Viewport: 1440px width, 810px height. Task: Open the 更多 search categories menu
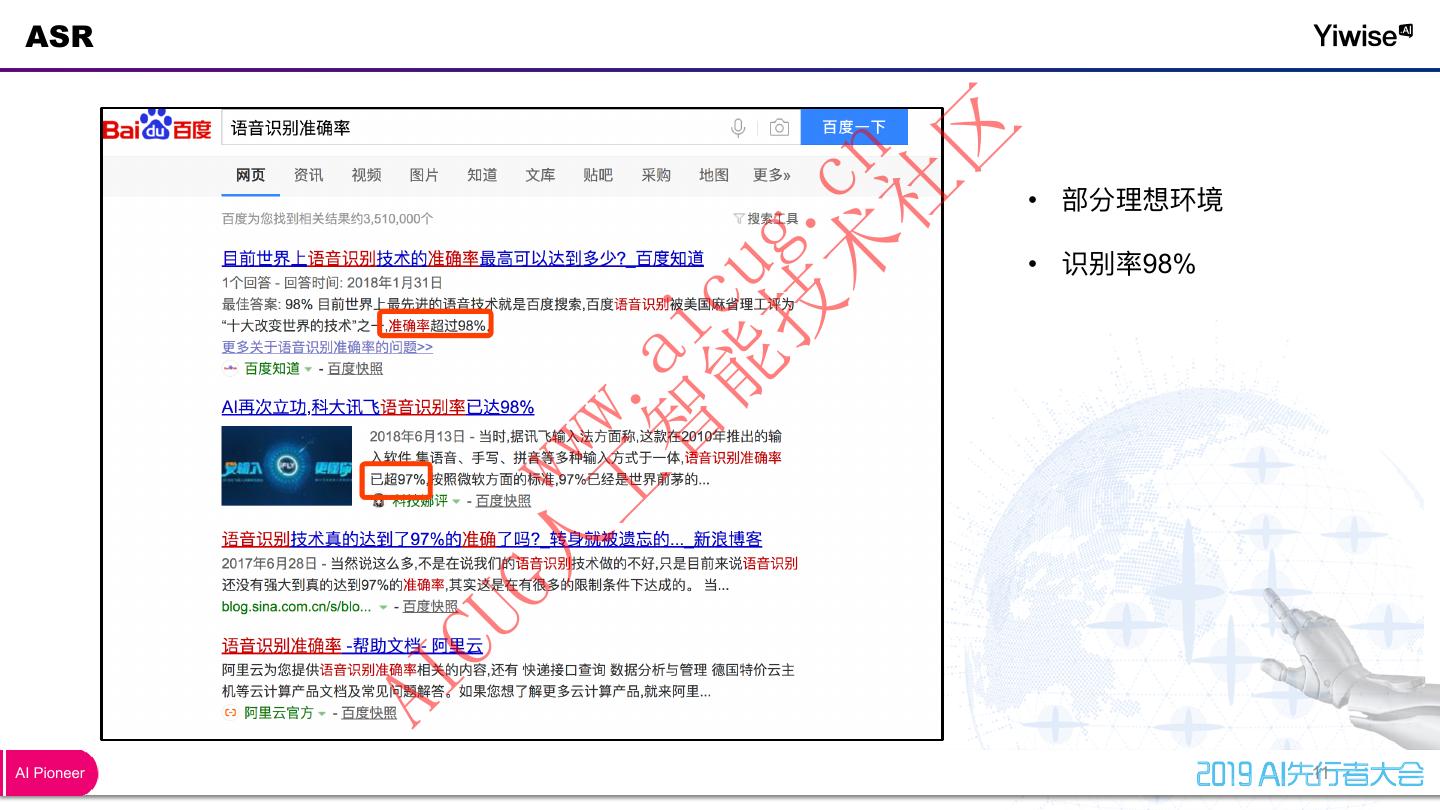pos(771,175)
